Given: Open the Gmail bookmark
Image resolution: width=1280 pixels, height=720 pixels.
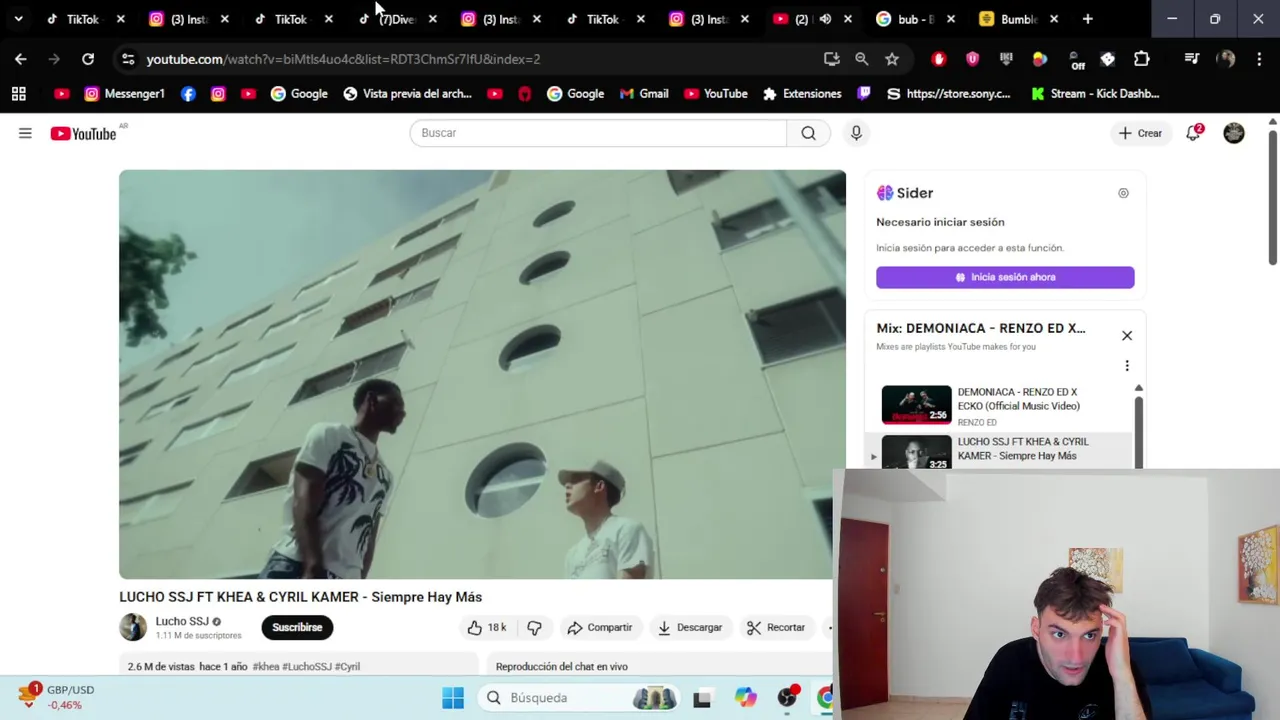Looking at the screenshot, I should (x=644, y=94).
